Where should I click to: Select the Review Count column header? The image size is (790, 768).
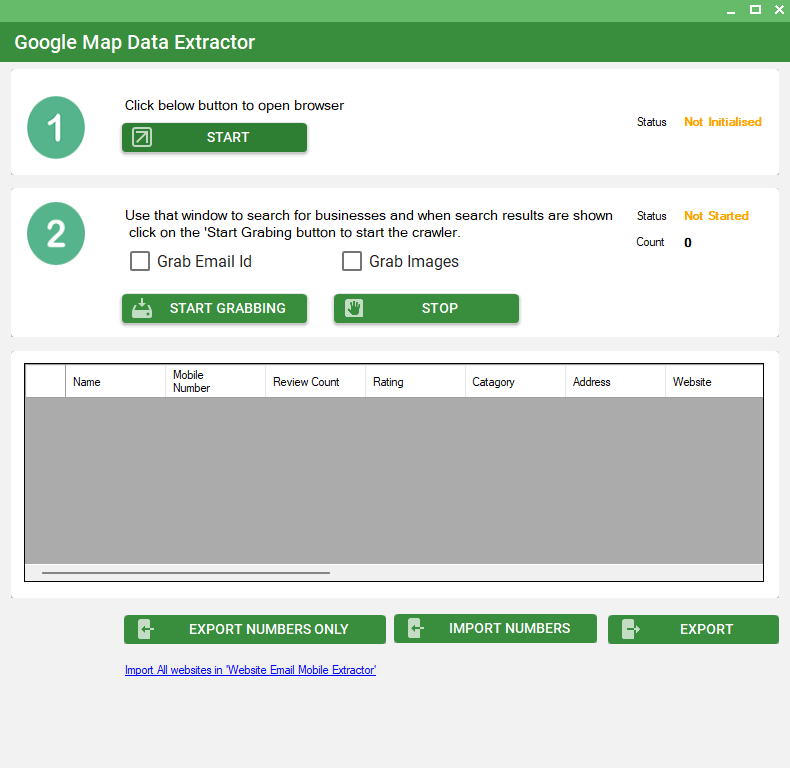(315, 382)
